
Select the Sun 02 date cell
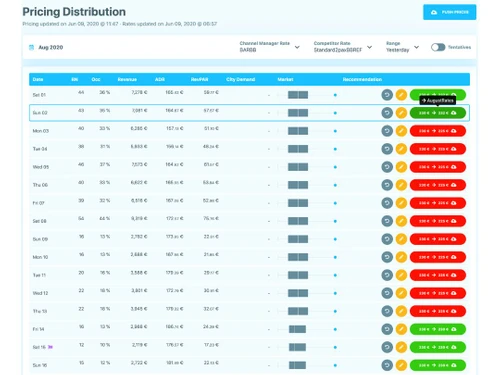point(40,113)
